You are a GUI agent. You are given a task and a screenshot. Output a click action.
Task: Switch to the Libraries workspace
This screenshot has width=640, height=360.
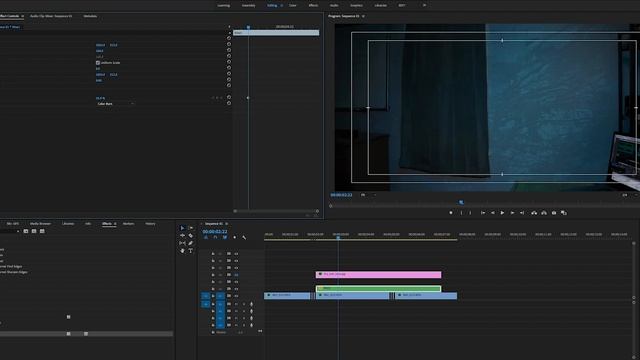[380, 6]
